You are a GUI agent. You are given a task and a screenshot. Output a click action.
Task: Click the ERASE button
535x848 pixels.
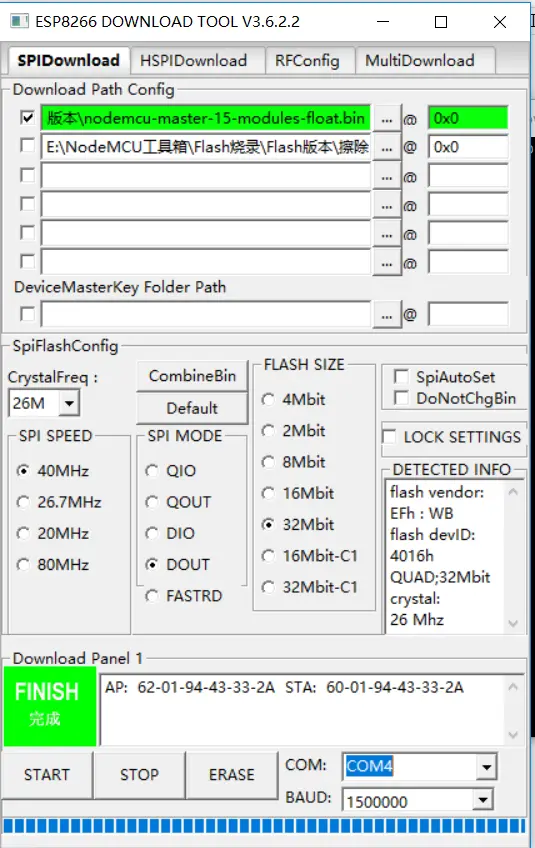pos(232,774)
